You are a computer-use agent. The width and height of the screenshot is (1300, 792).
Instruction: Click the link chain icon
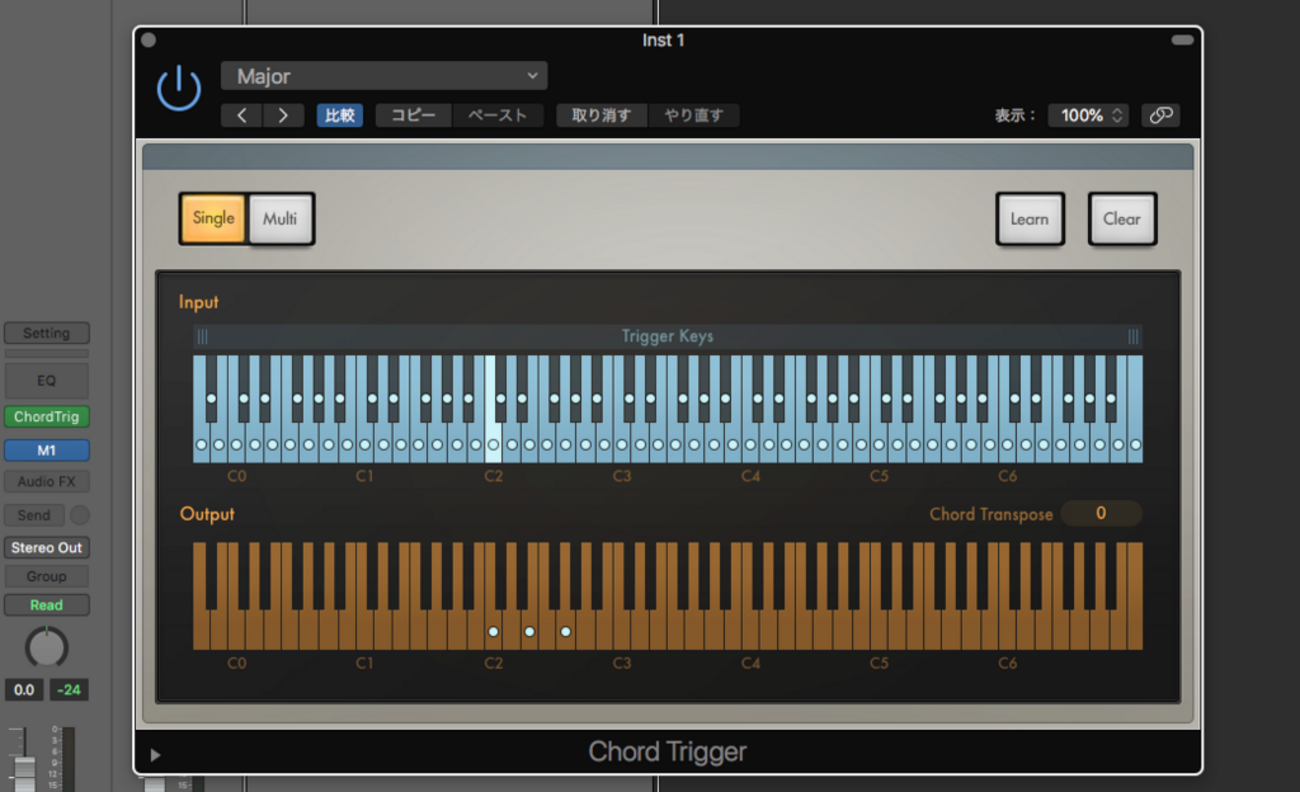tap(1160, 115)
